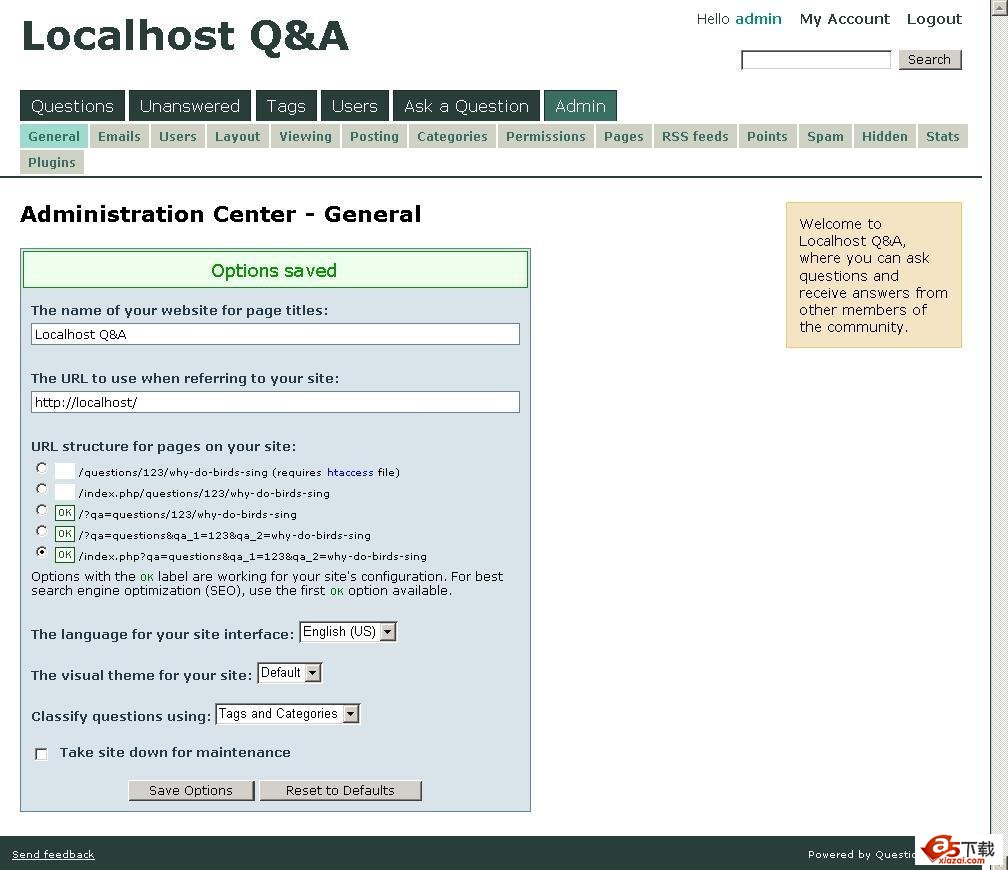Switch to the Permissions admin sub-tab
This screenshot has height=870, width=1008.
[545, 136]
